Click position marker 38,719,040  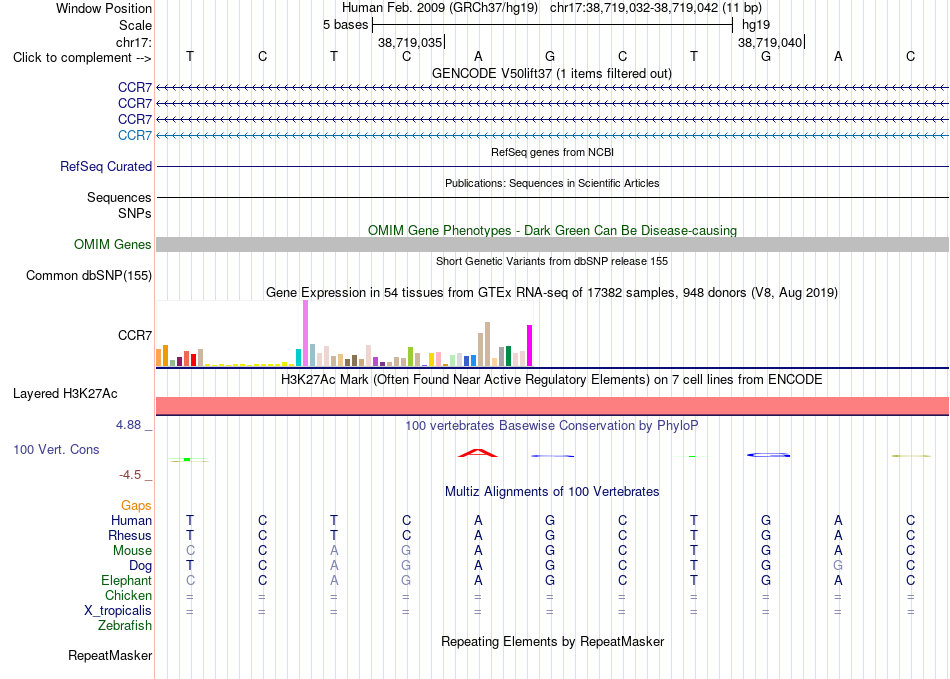point(770,43)
